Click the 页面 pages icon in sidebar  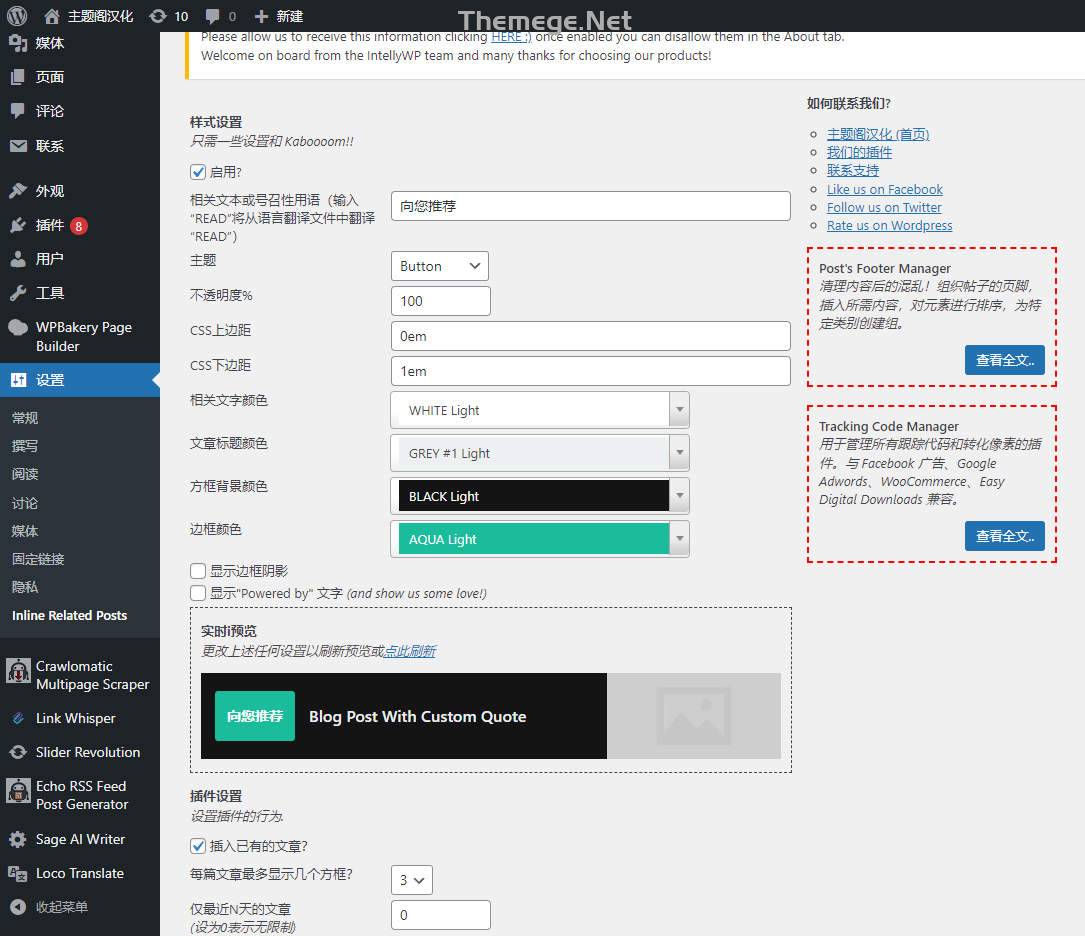pyautogui.click(x=18, y=77)
